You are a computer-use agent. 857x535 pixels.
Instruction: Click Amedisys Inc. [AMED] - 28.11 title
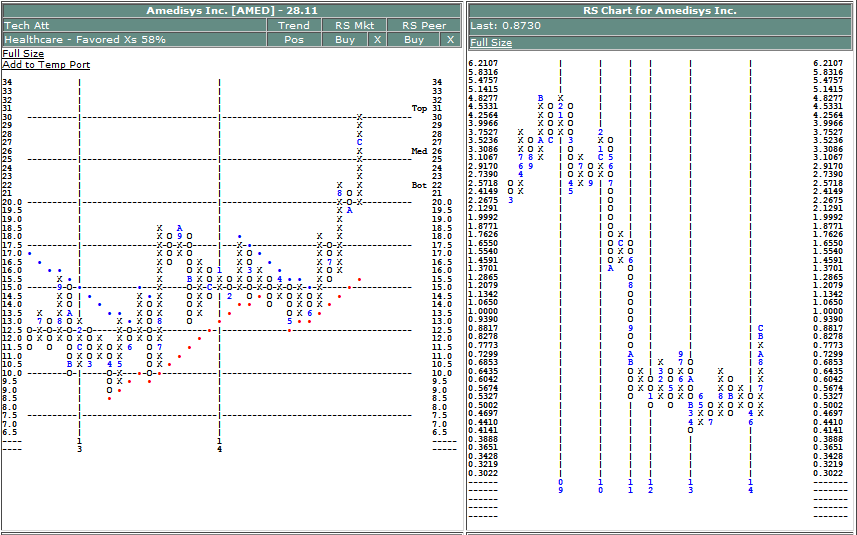coord(232,10)
